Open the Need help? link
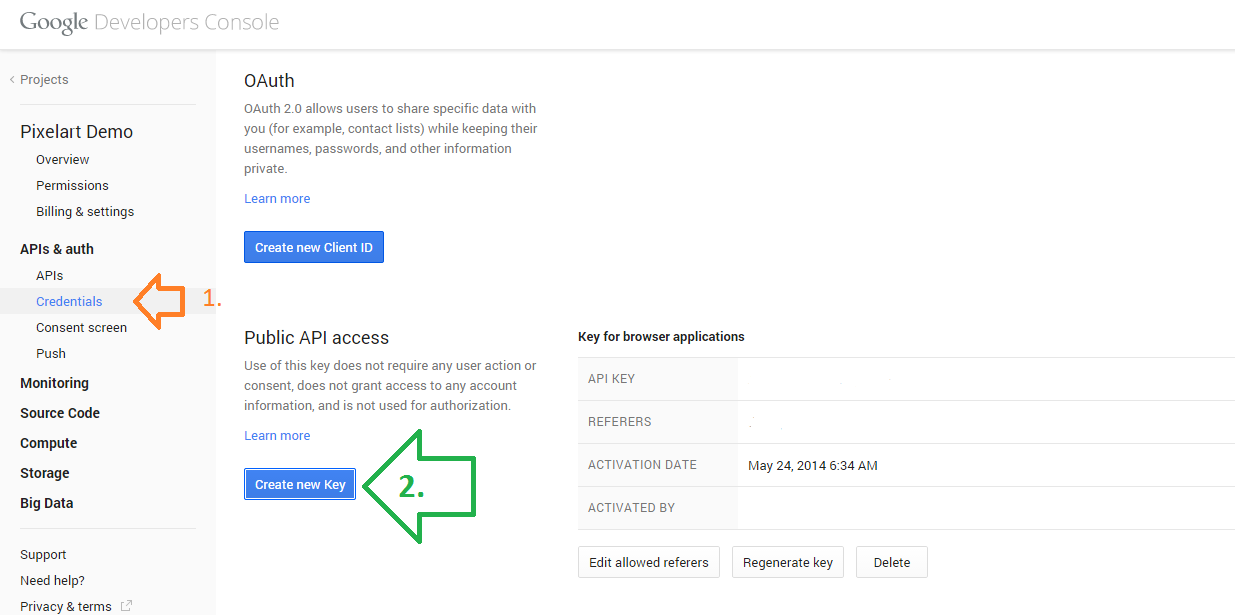 pyautogui.click(x=52, y=580)
